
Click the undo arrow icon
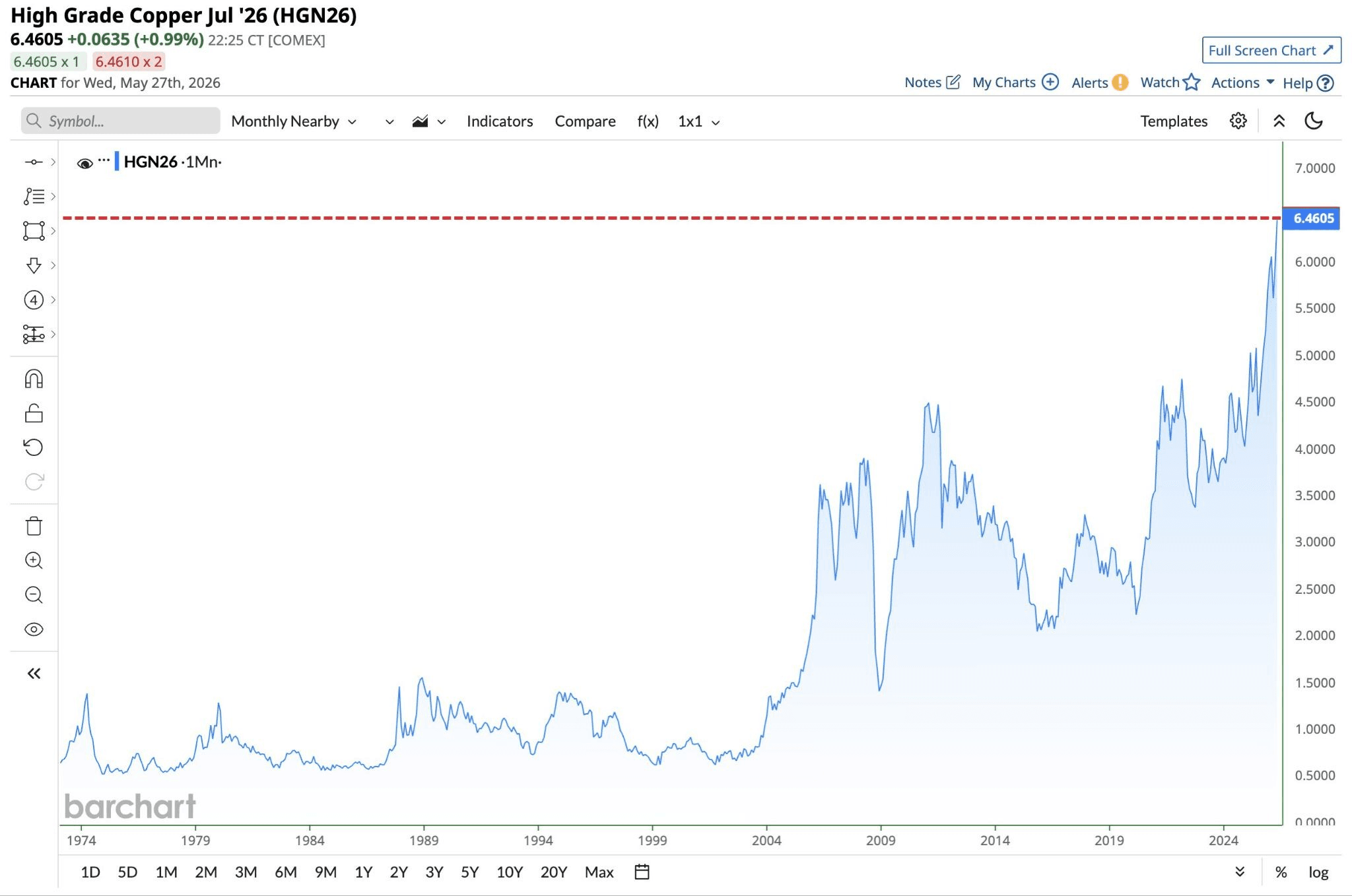pos(34,447)
